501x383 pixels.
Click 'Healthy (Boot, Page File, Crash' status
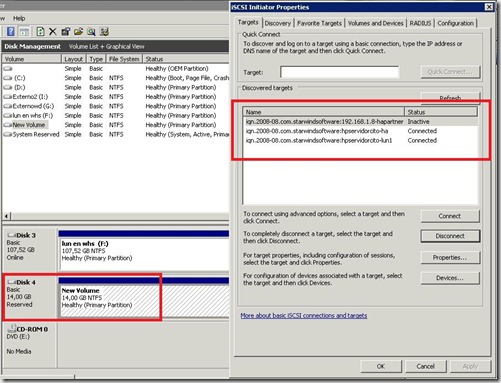click(187, 78)
